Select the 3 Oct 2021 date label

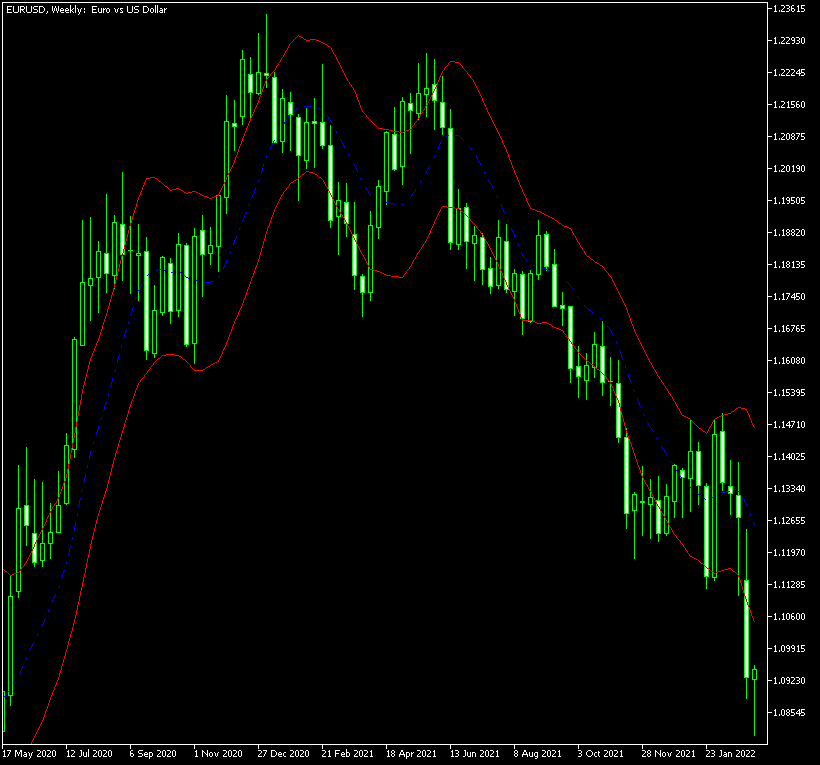pos(601,753)
